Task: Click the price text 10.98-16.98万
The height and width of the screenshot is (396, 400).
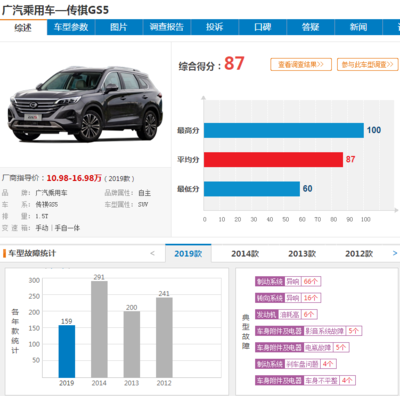Action: pos(74,178)
